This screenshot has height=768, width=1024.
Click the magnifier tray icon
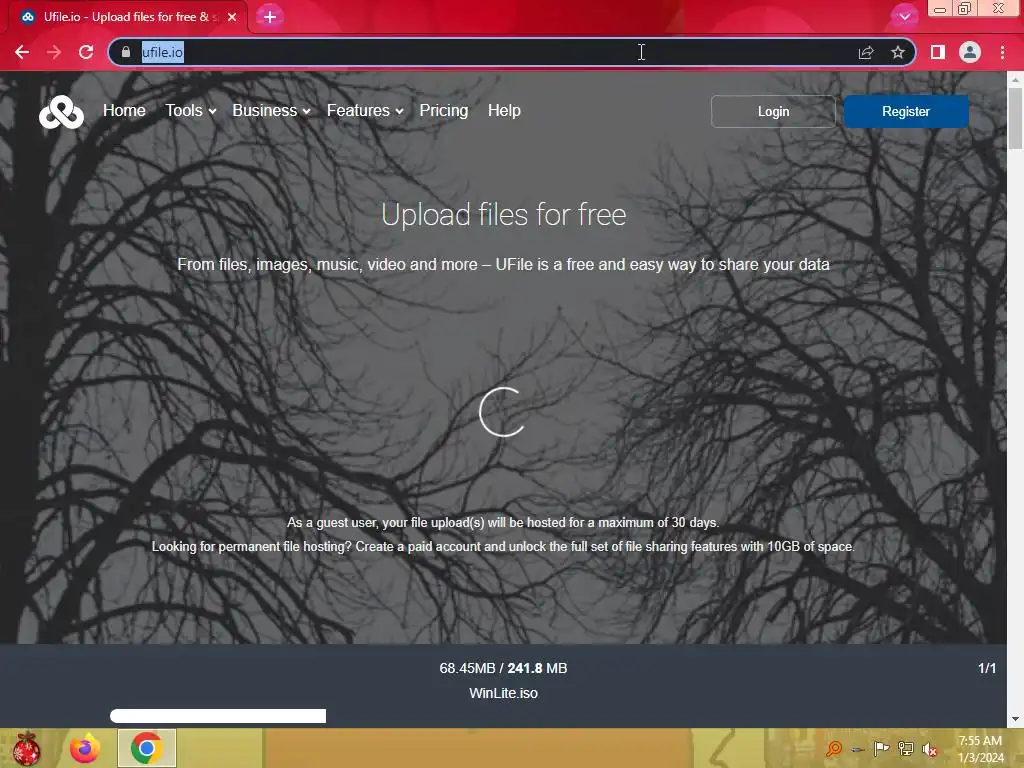pos(834,749)
